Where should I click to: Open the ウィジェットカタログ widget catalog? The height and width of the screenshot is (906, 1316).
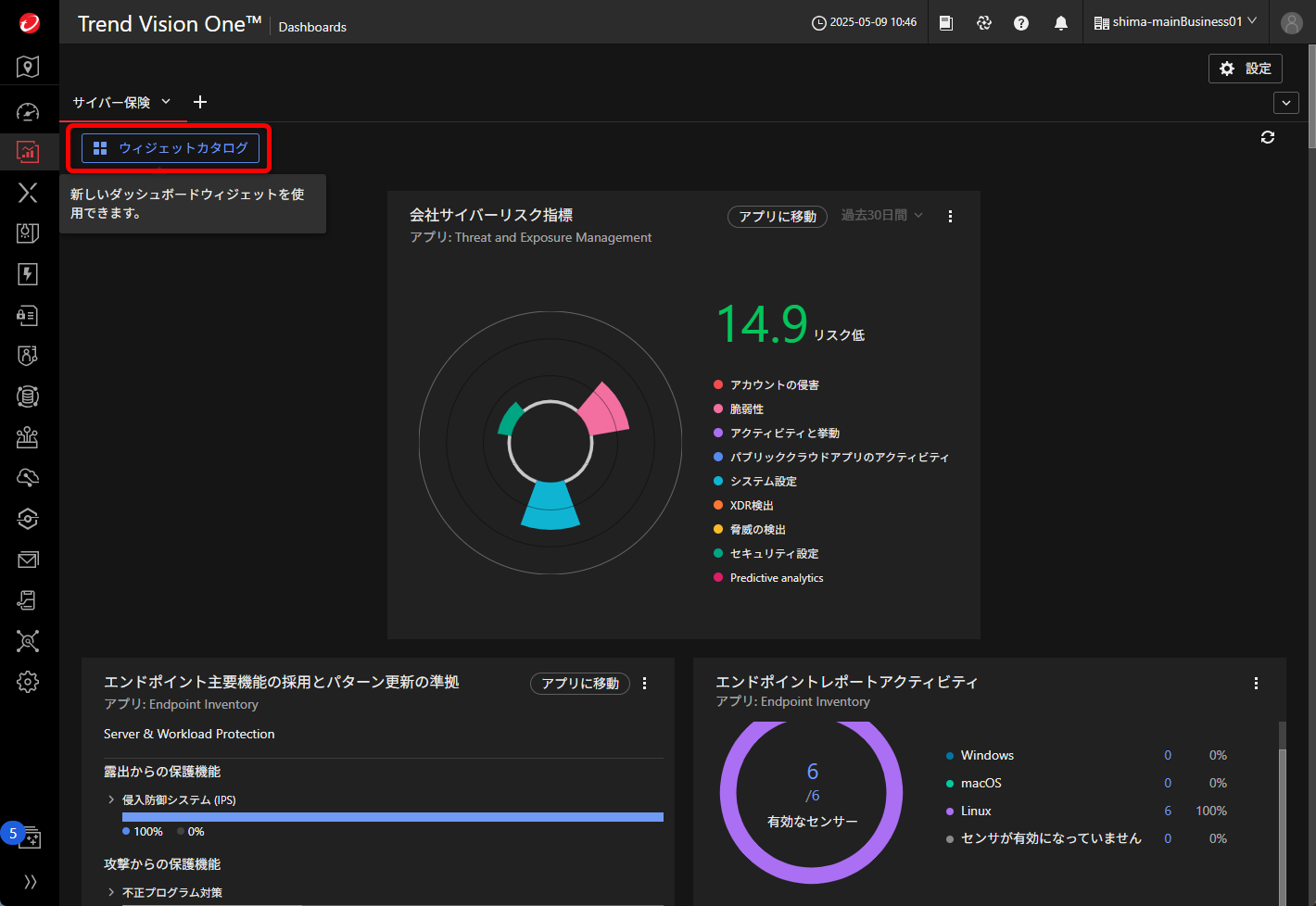(171, 148)
